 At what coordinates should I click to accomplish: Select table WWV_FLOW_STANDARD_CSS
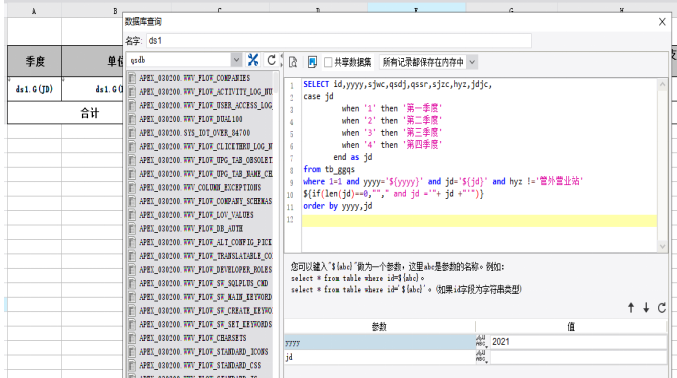tap(200, 365)
